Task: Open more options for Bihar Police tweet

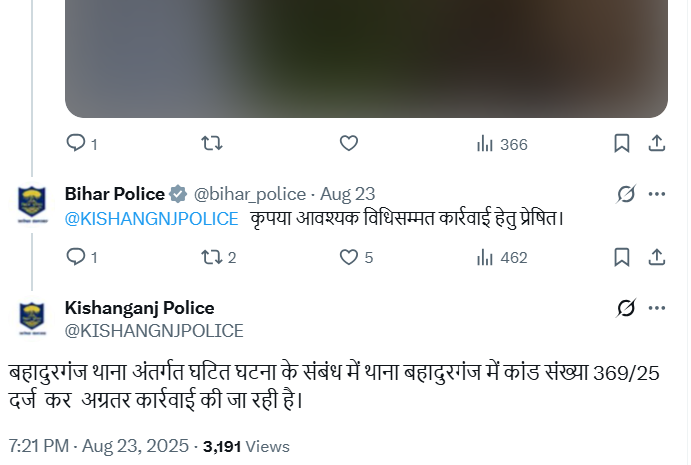Action: click(657, 194)
